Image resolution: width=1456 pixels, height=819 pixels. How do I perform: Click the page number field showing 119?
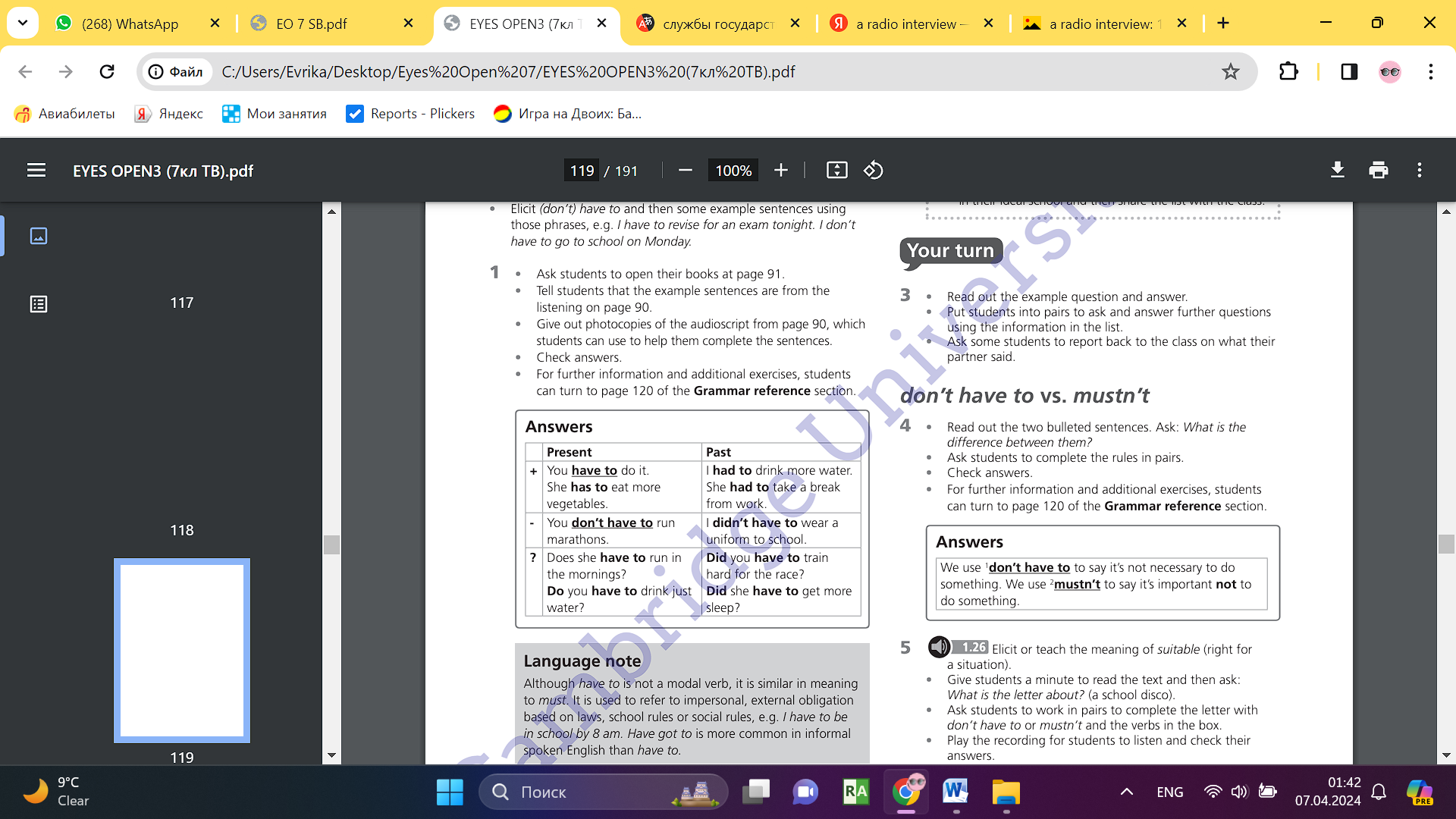click(582, 171)
